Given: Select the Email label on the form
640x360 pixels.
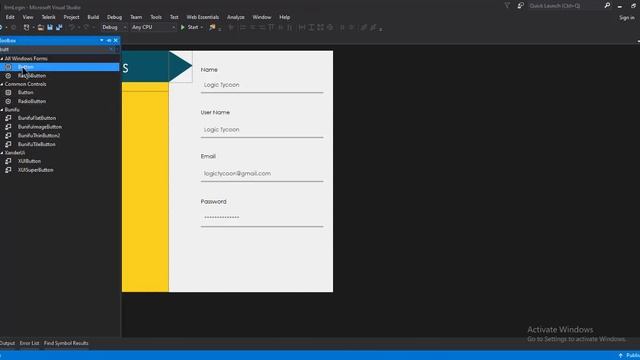Looking at the screenshot, I should point(208,156).
